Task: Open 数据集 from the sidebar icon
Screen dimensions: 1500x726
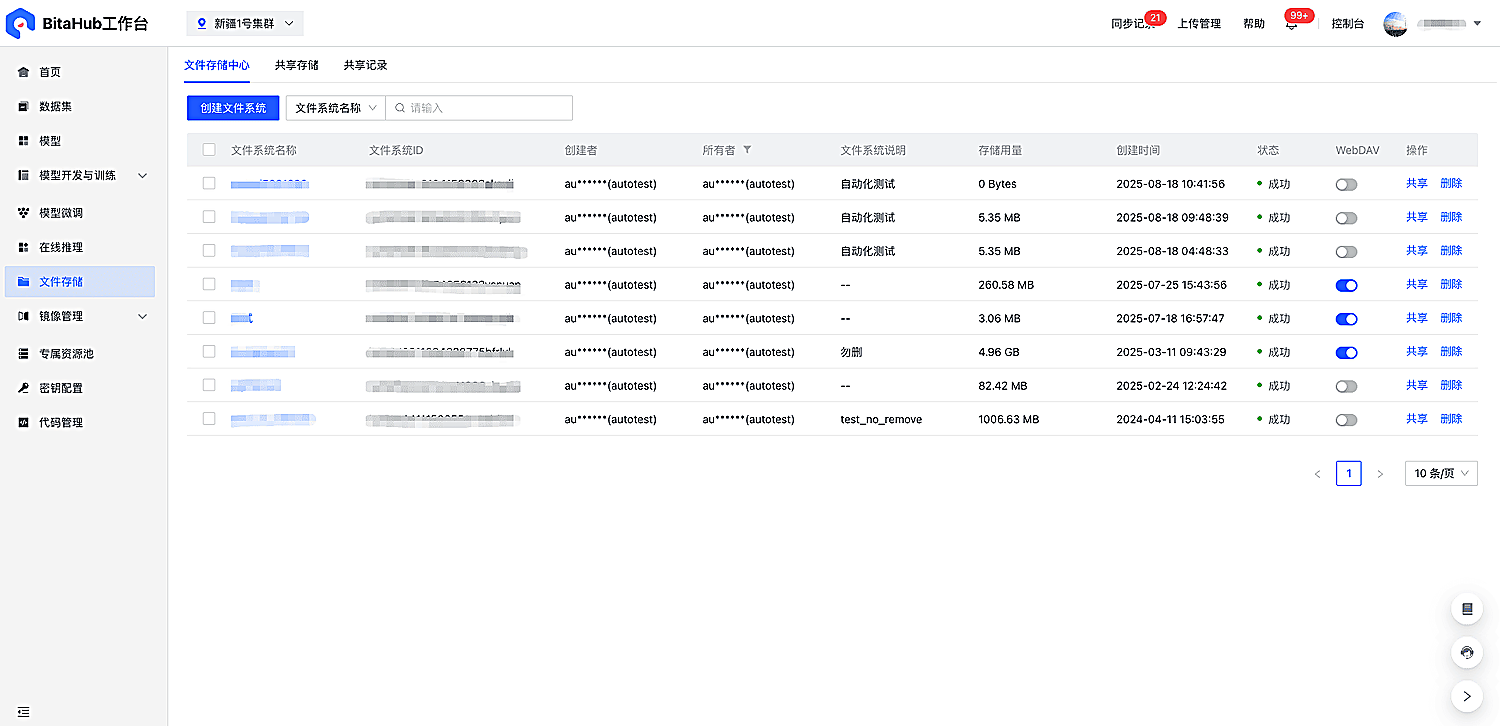Action: (x=24, y=107)
